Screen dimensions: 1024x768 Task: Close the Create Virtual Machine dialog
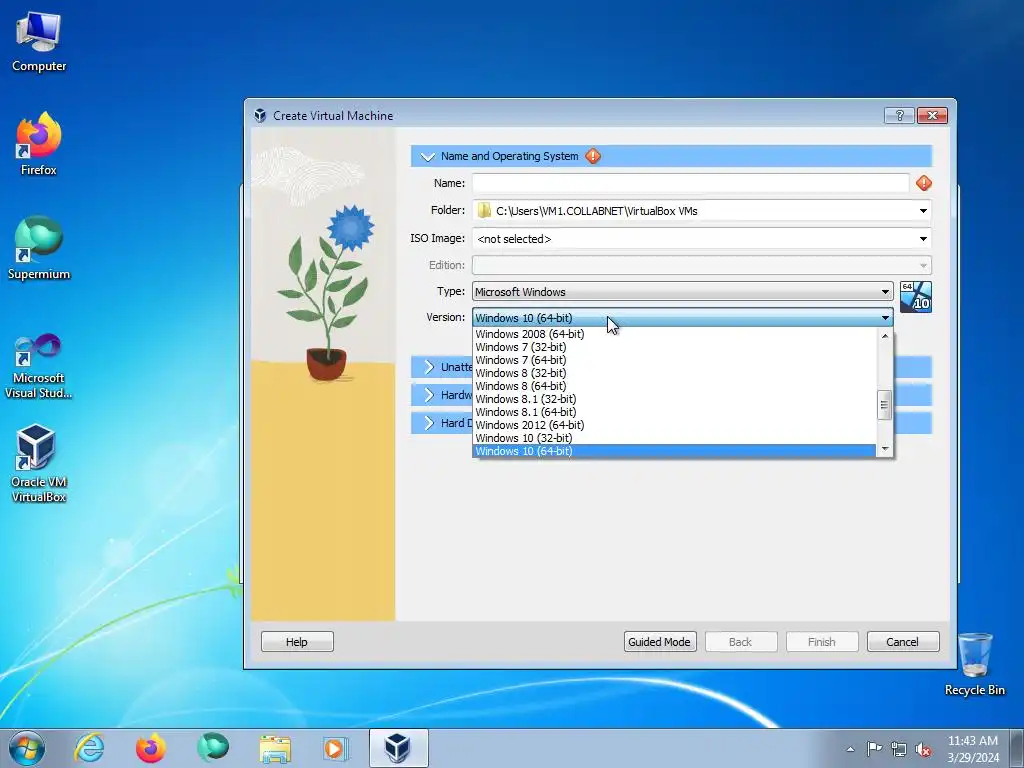(x=932, y=116)
